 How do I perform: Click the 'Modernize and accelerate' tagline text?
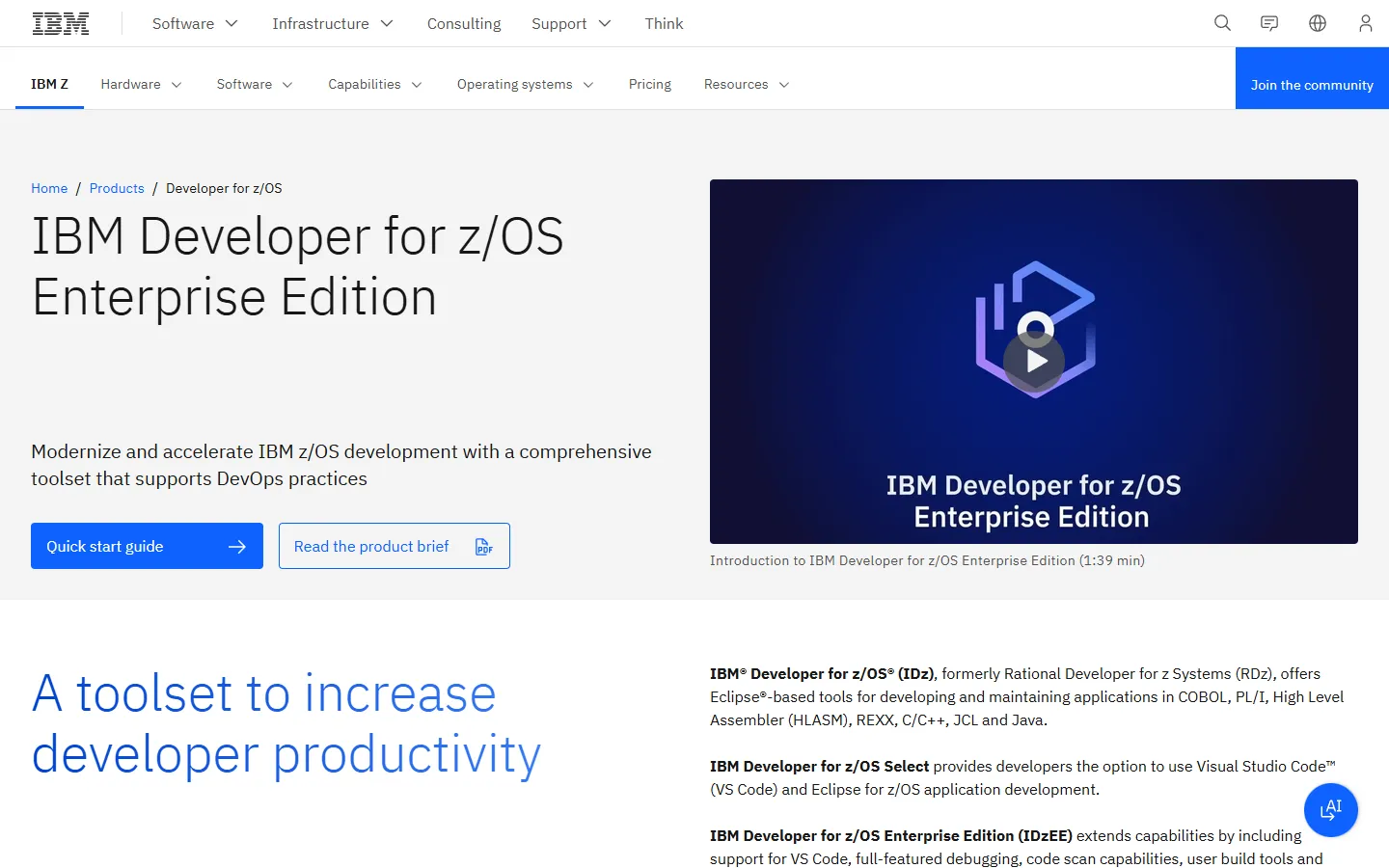coord(341,465)
